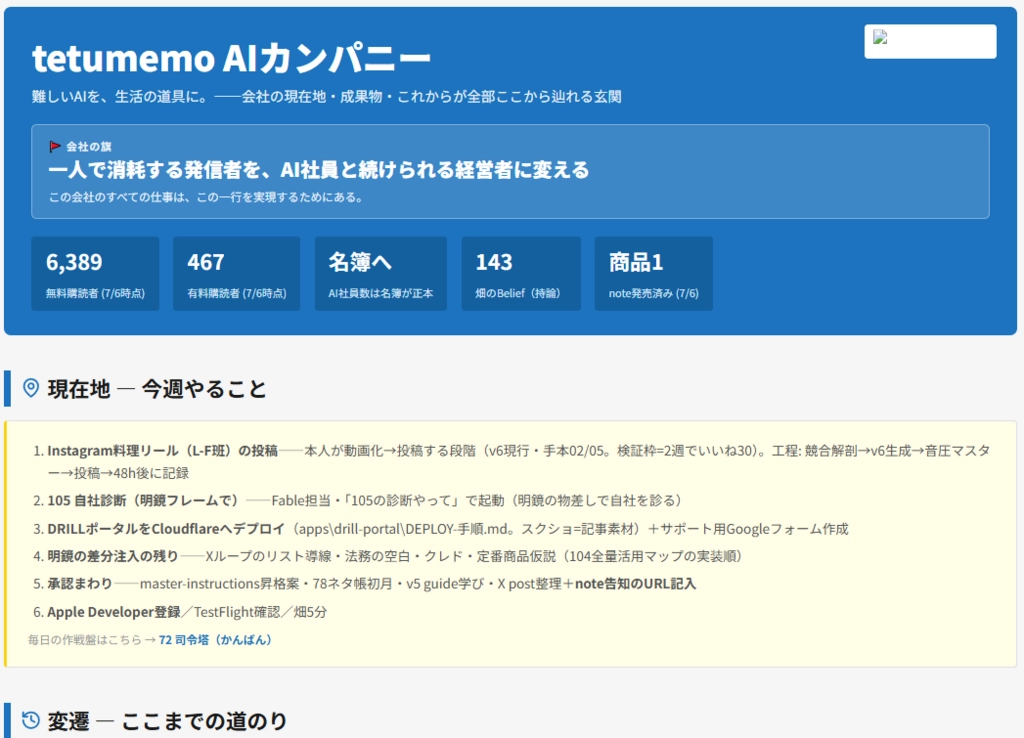Select list item DRILLポータルをCloudflareへデプロイ
The width and height of the screenshot is (1024, 738).
point(441,528)
